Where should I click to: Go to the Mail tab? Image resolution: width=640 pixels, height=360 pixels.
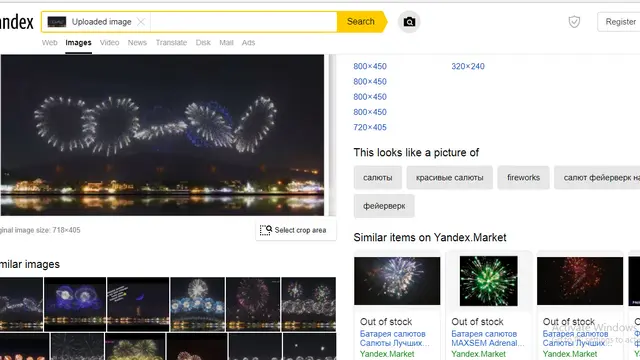tap(226, 42)
